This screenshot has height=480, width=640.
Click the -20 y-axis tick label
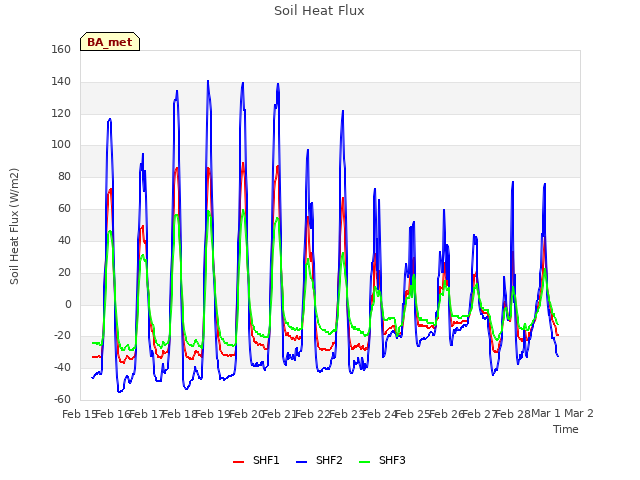(x=62, y=336)
